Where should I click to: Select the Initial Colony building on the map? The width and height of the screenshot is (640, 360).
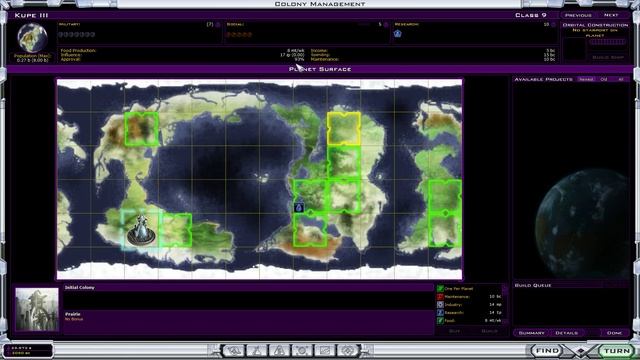pos(141,231)
